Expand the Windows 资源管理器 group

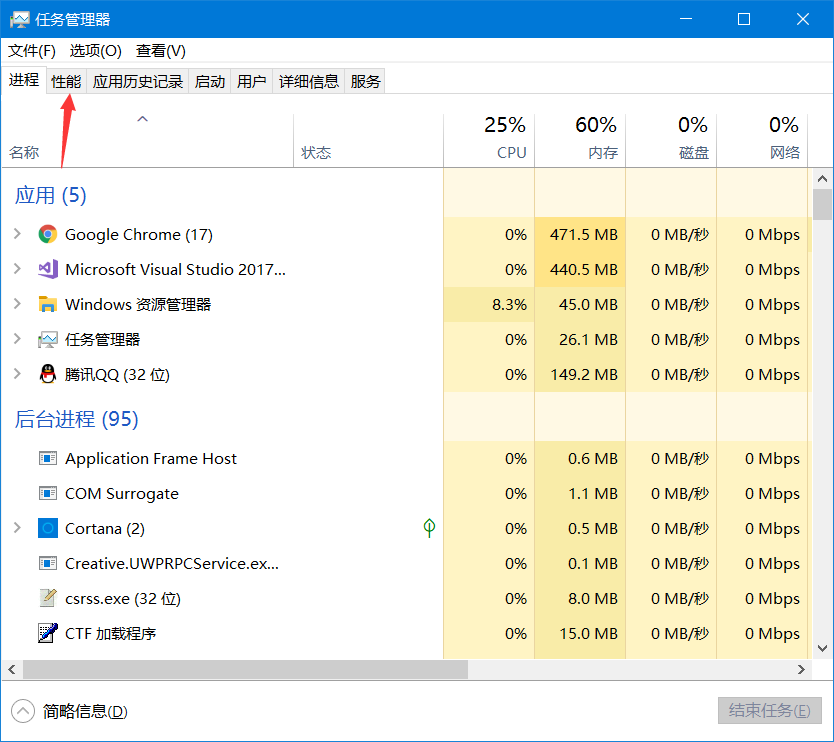click(x=17, y=304)
